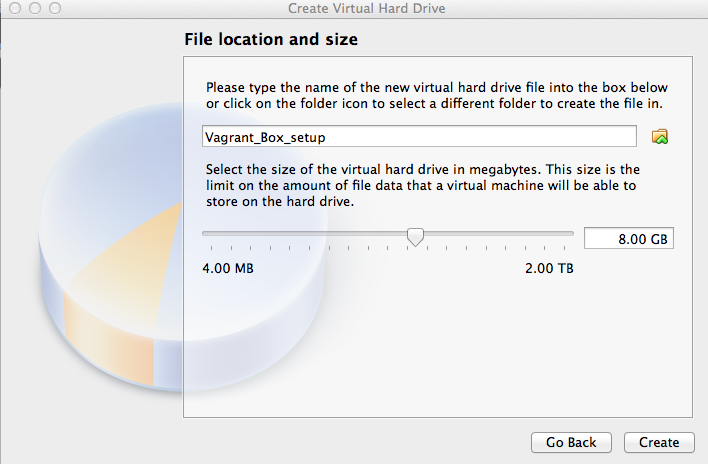Click the 8.00 GB size input box
The image size is (708, 464).
pos(629,238)
